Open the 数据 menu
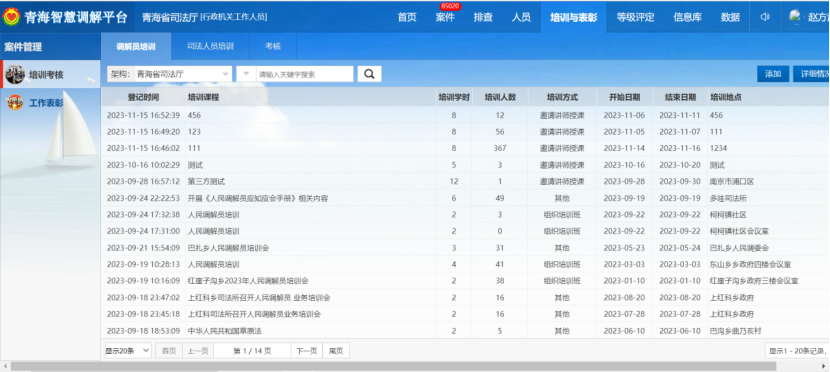 click(x=730, y=17)
